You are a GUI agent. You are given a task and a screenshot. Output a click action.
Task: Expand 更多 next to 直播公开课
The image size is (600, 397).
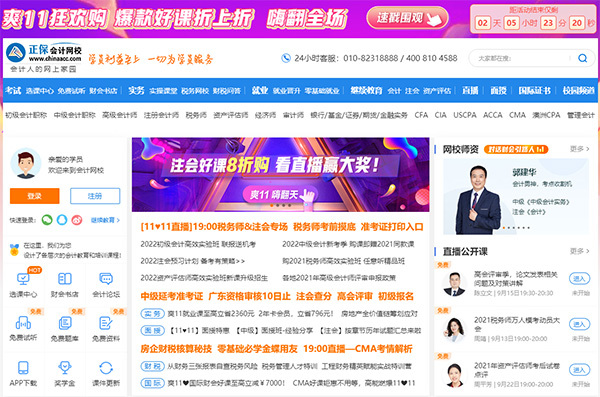click(579, 251)
